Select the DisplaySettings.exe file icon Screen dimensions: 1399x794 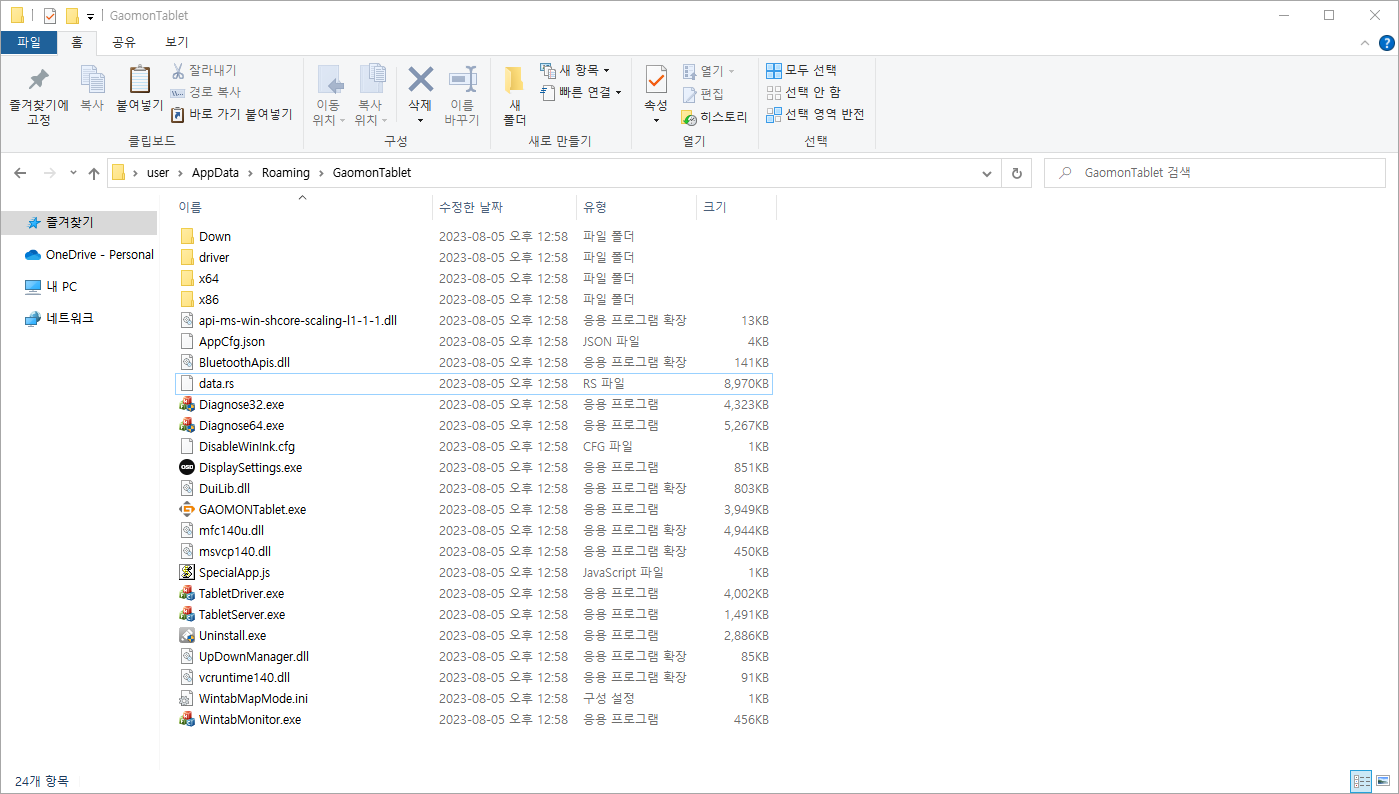coord(187,467)
